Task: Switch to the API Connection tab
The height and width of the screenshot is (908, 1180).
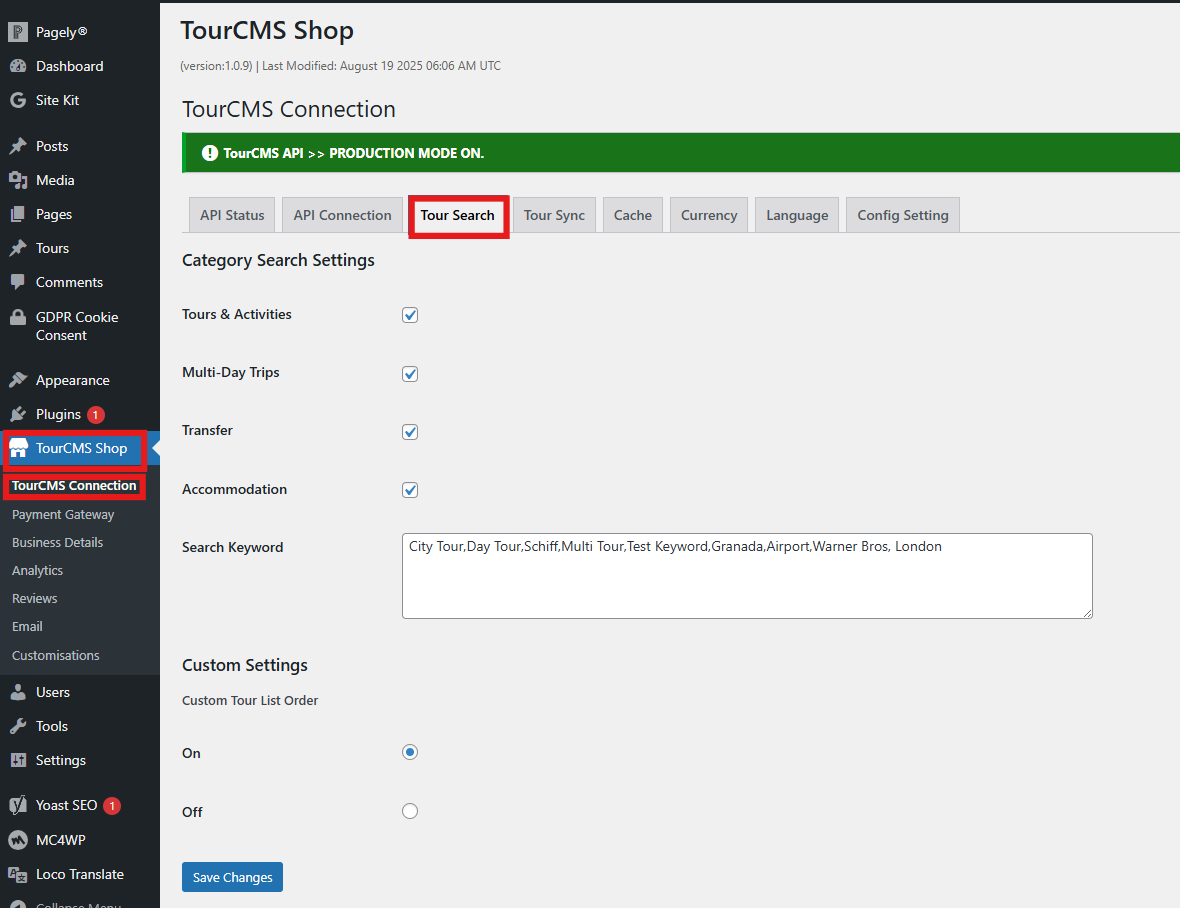Action: pos(342,215)
